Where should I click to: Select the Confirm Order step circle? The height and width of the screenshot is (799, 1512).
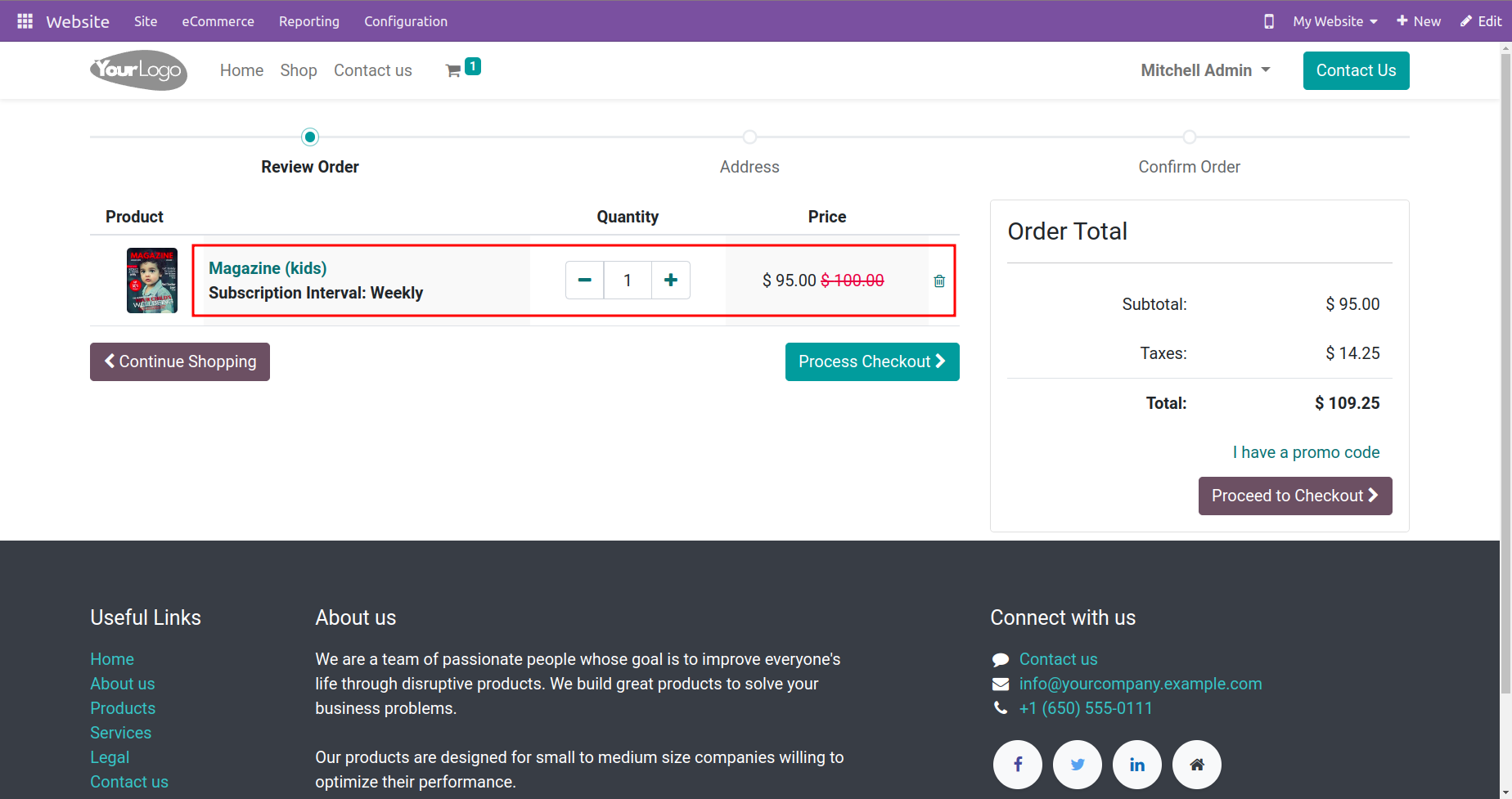[x=1190, y=137]
